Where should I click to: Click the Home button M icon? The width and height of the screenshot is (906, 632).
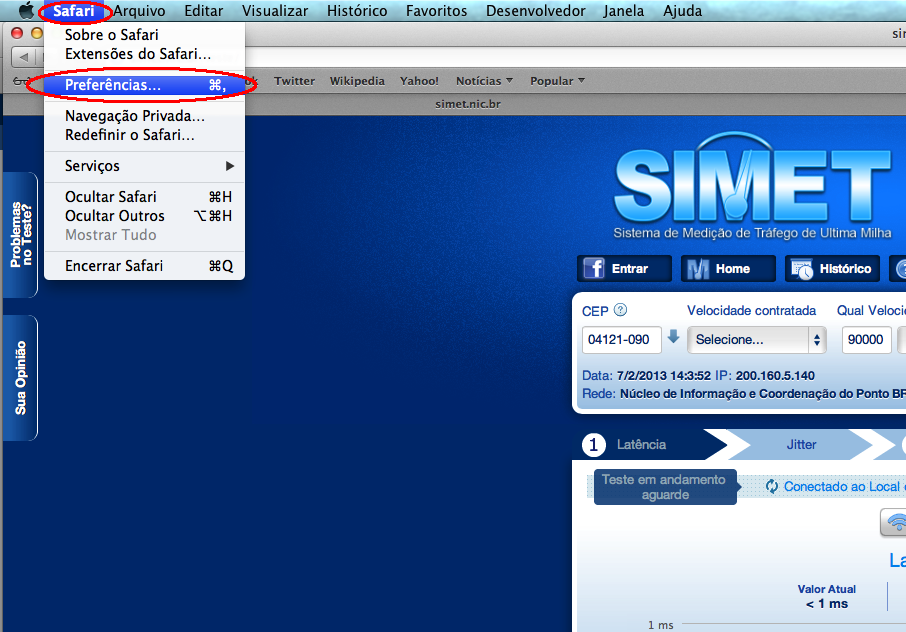click(697, 269)
